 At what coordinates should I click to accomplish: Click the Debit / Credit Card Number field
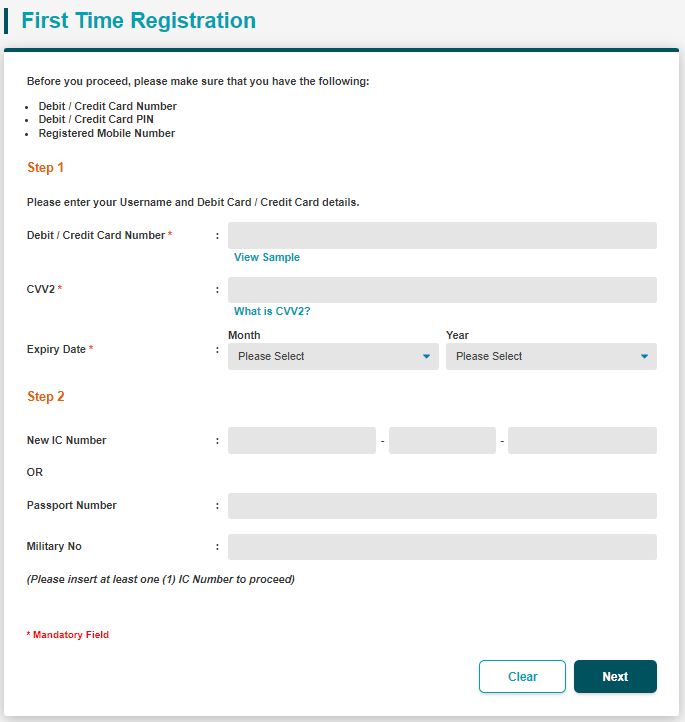coord(442,235)
